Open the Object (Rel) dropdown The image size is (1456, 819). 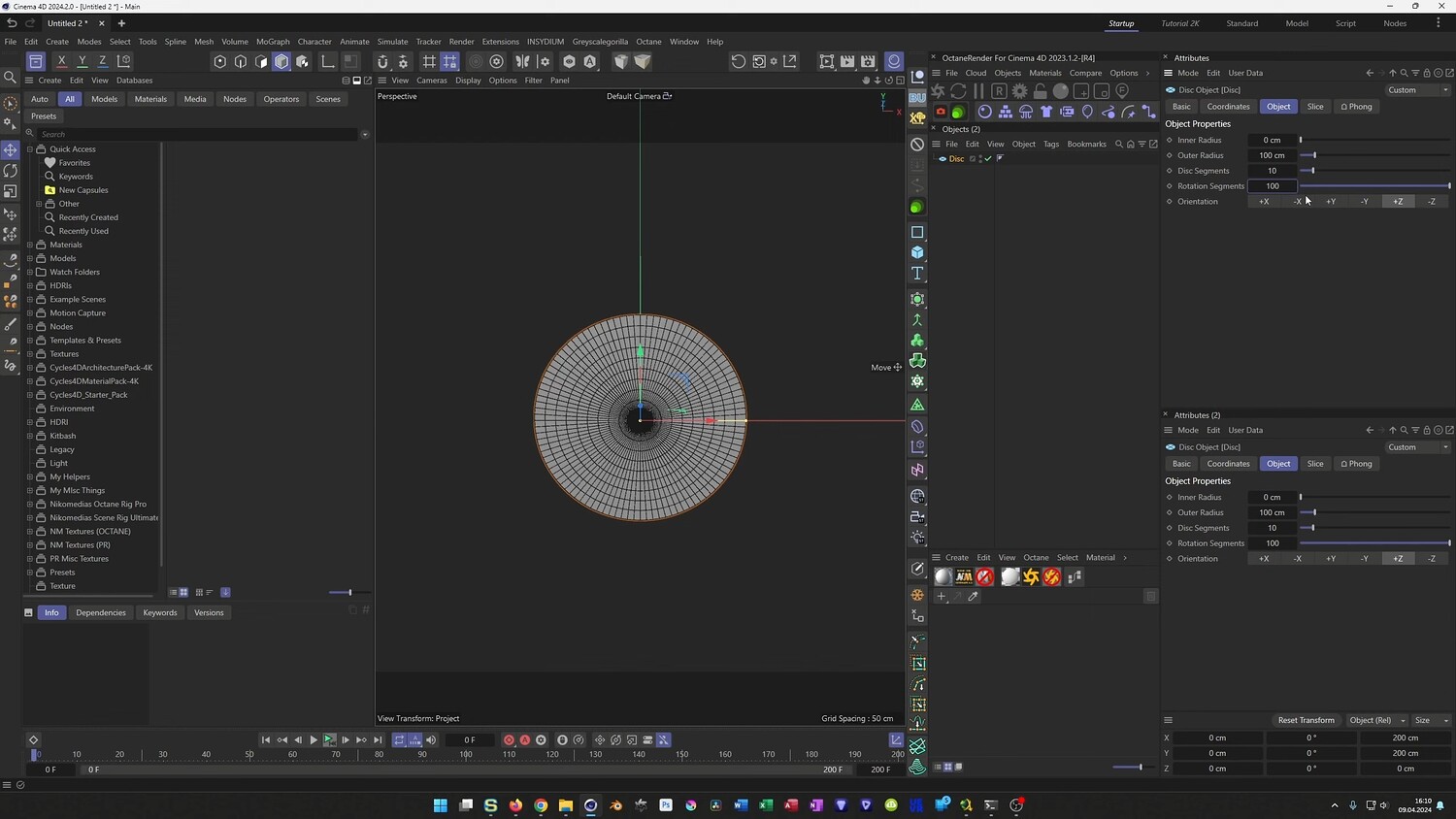(x=1377, y=720)
